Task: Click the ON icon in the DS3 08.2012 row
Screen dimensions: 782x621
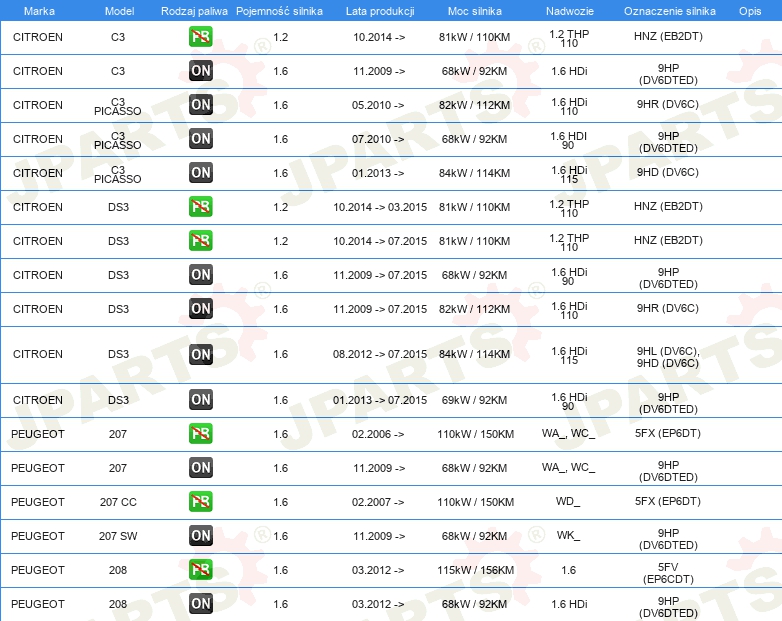Action: pos(200,354)
